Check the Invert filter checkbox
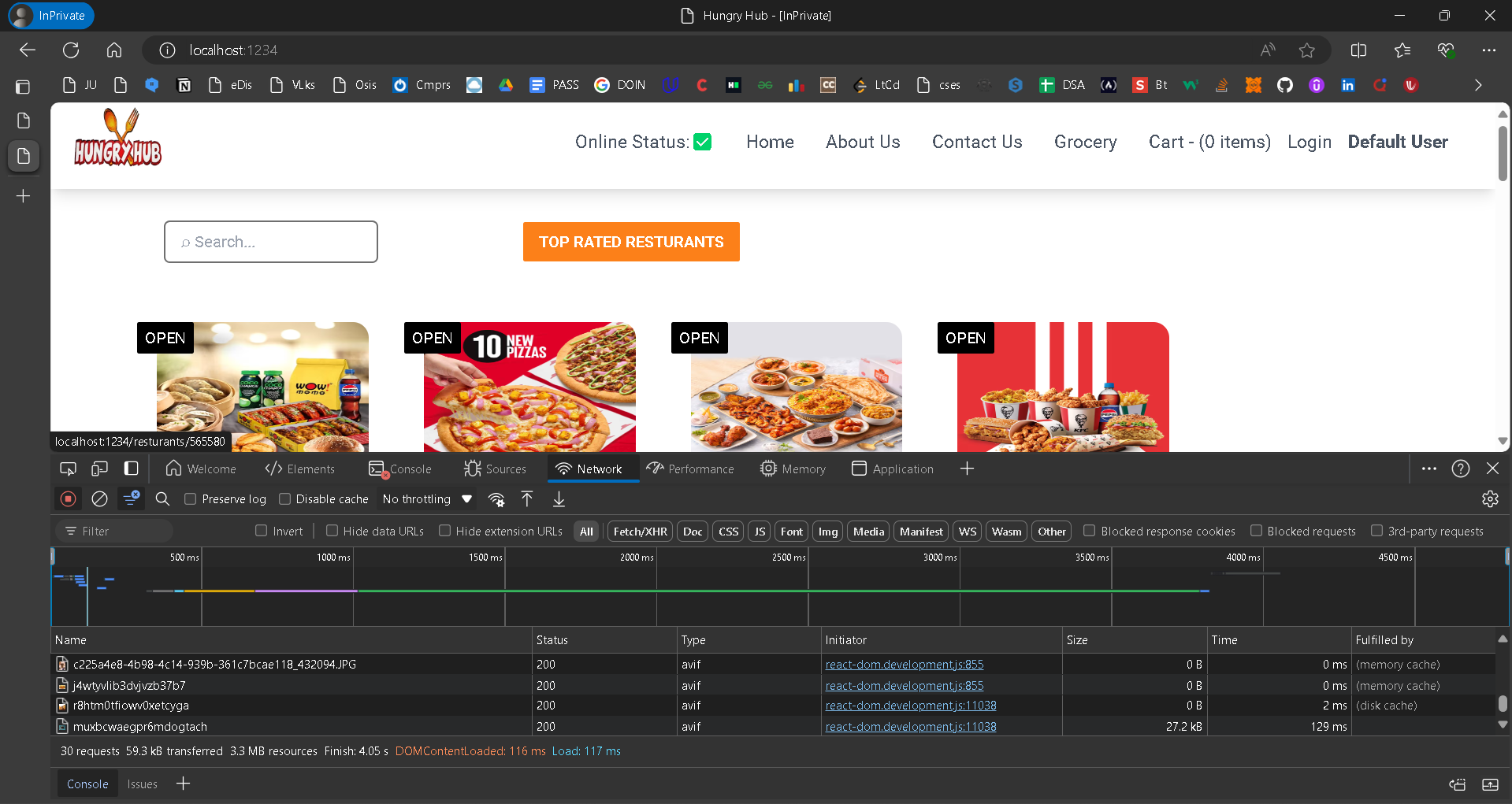Viewport: 1512px width, 804px height. point(262,532)
